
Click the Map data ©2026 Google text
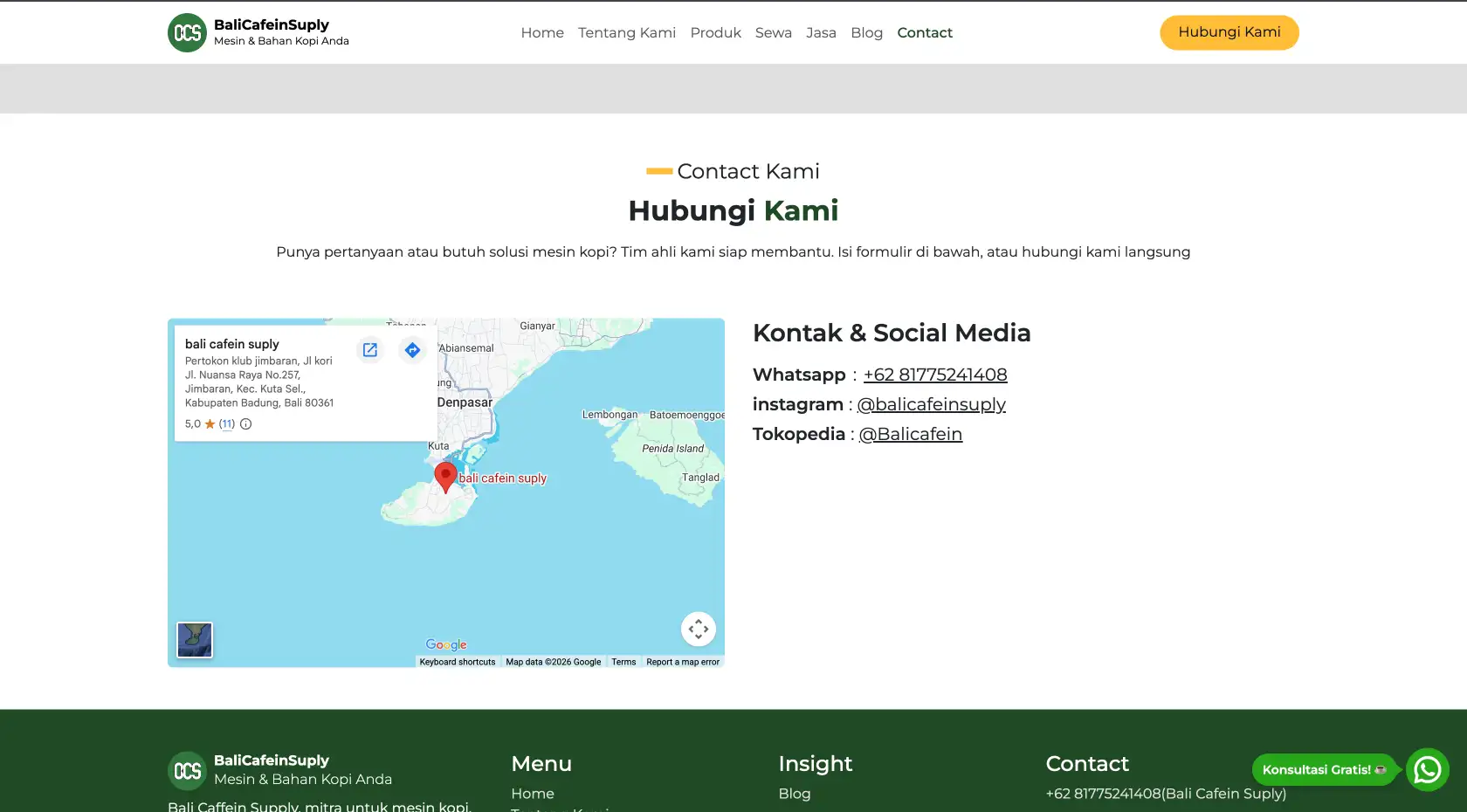click(x=554, y=662)
